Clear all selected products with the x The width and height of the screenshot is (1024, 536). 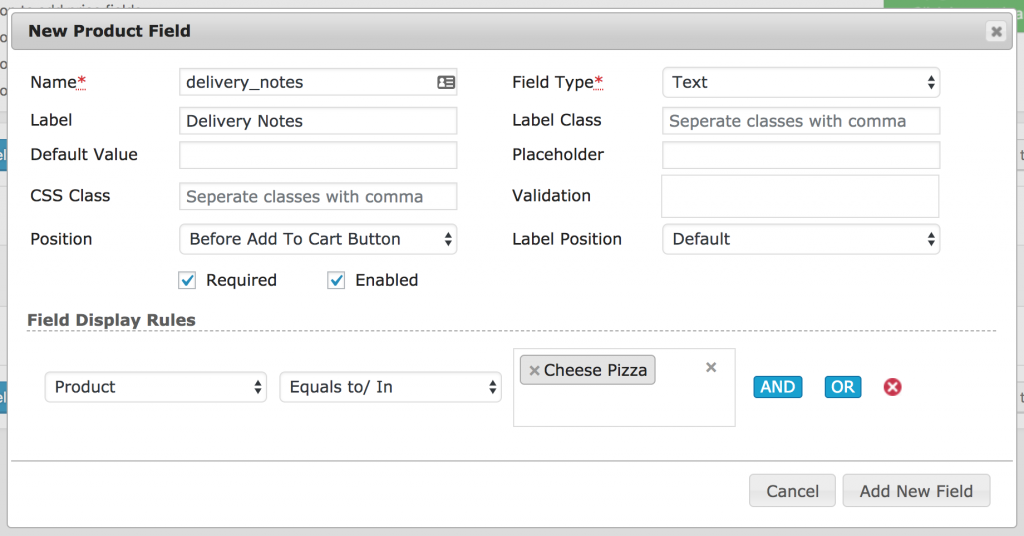pos(711,368)
